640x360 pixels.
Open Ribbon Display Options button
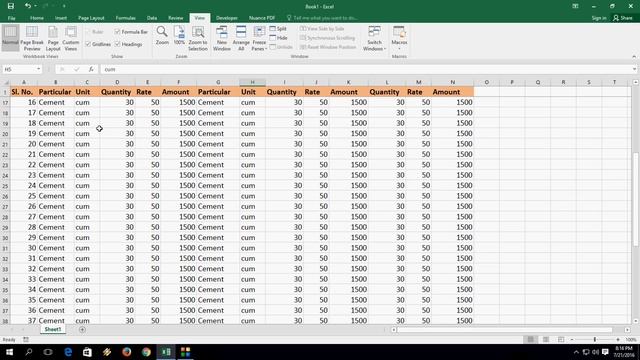click(575, 6)
